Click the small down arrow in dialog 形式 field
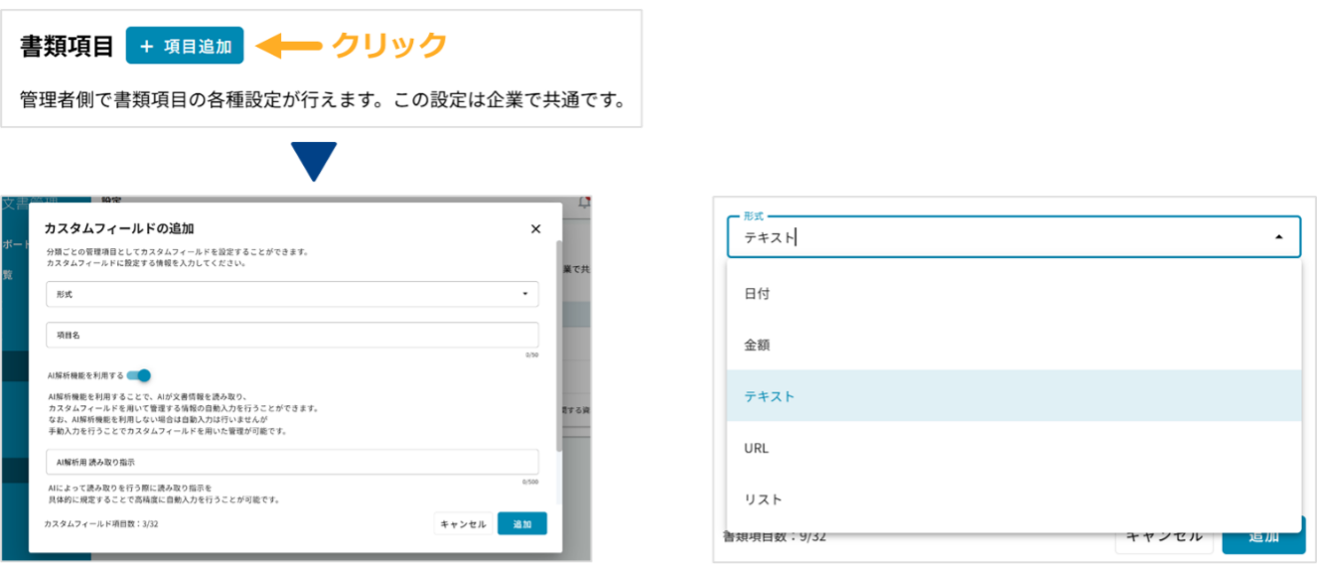The width and height of the screenshot is (1320, 568). tap(525, 294)
